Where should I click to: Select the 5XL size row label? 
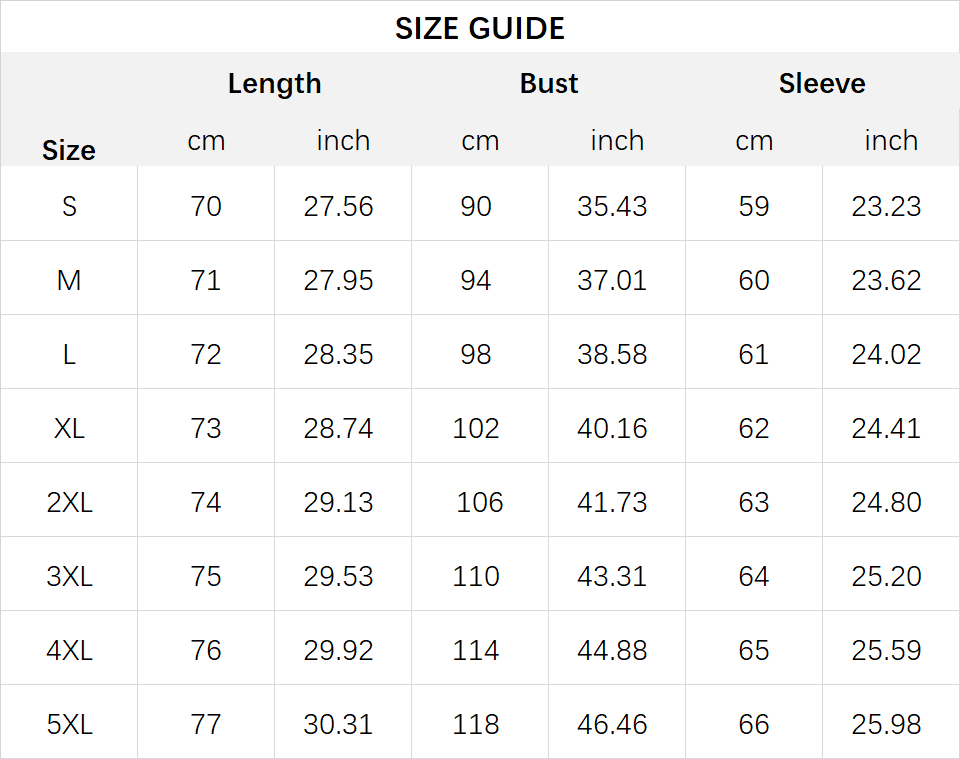pyautogui.click(x=69, y=724)
